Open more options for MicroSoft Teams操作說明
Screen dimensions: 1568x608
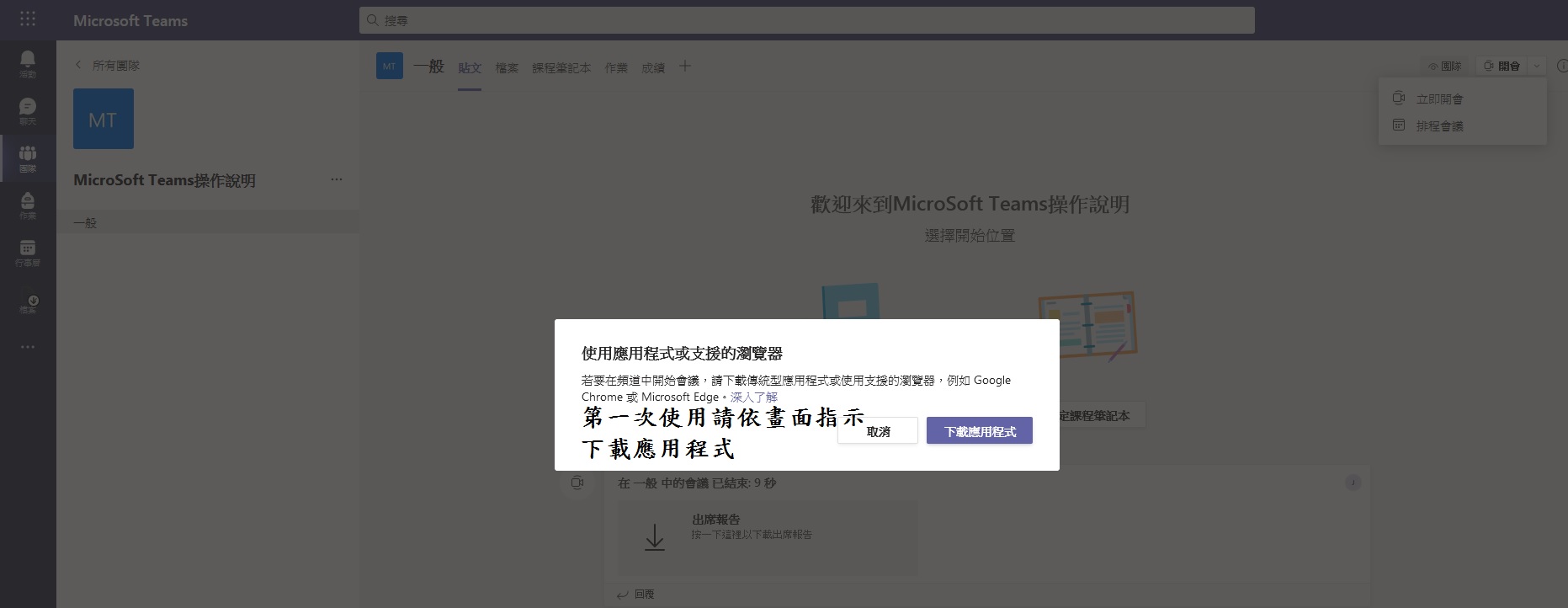point(337,179)
